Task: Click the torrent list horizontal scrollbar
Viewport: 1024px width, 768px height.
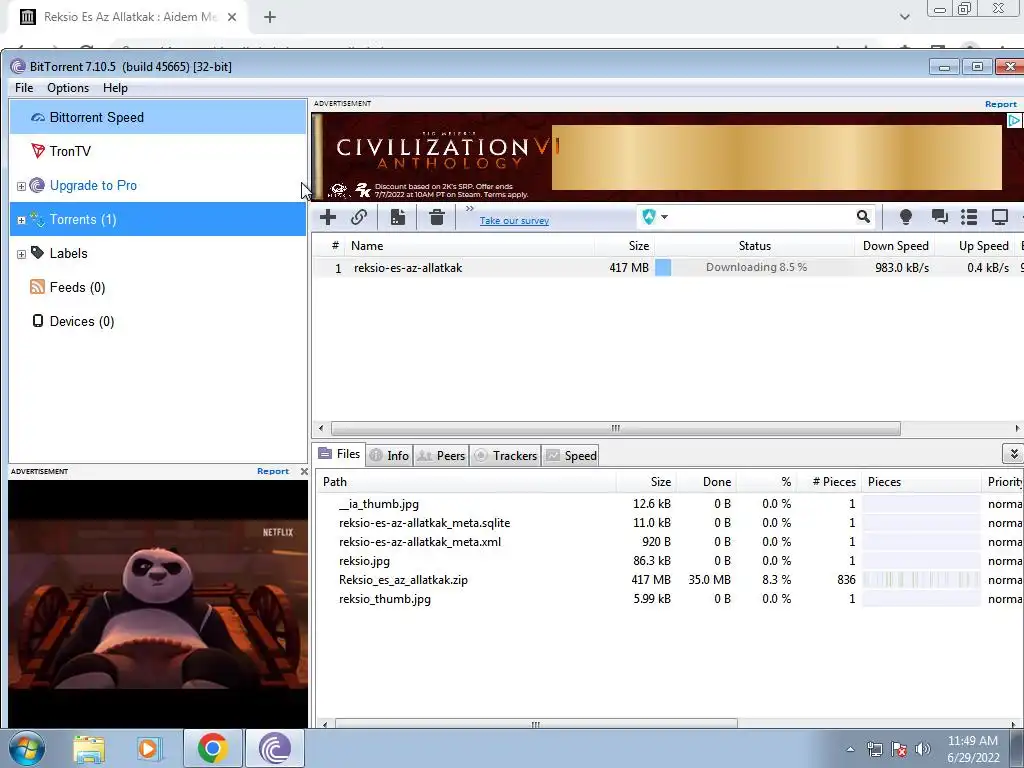Action: click(616, 428)
